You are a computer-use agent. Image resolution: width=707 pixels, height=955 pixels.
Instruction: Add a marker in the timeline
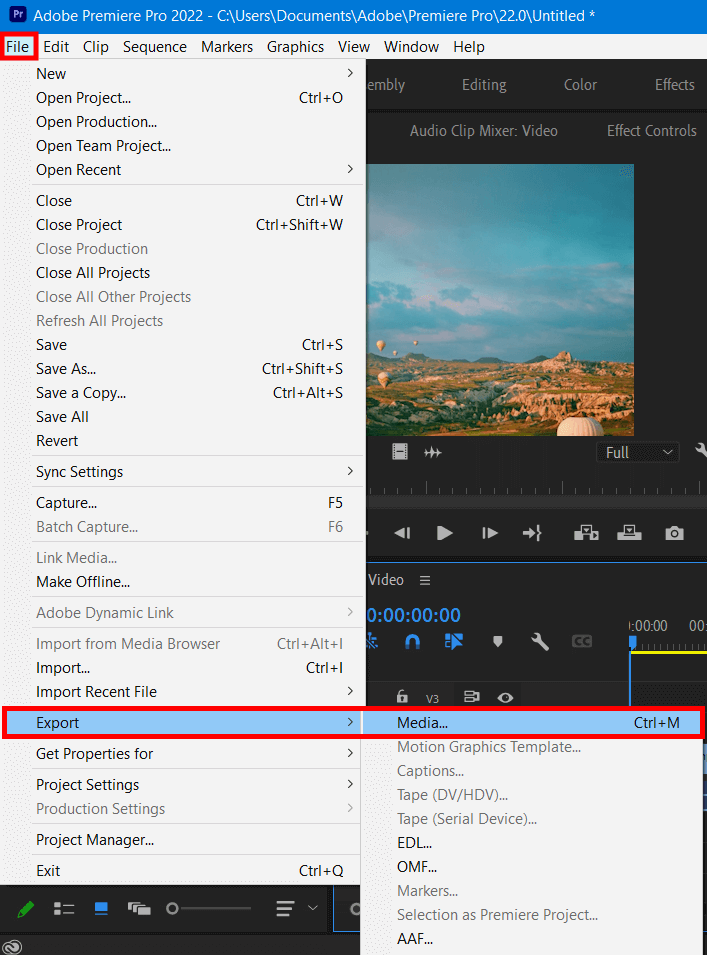pyautogui.click(x=498, y=641)
